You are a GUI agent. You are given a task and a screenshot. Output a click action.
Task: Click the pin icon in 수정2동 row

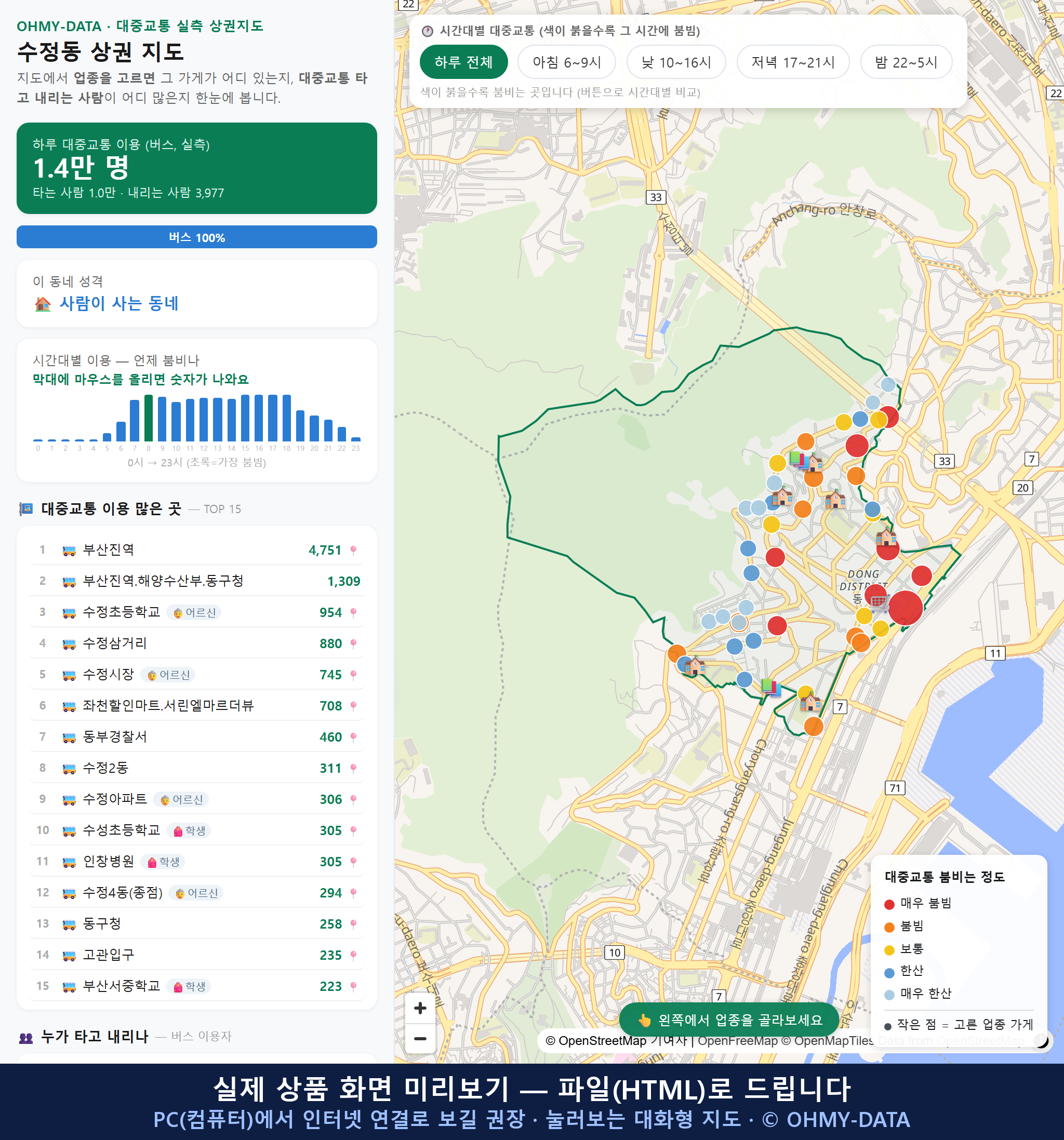point(353,768)
